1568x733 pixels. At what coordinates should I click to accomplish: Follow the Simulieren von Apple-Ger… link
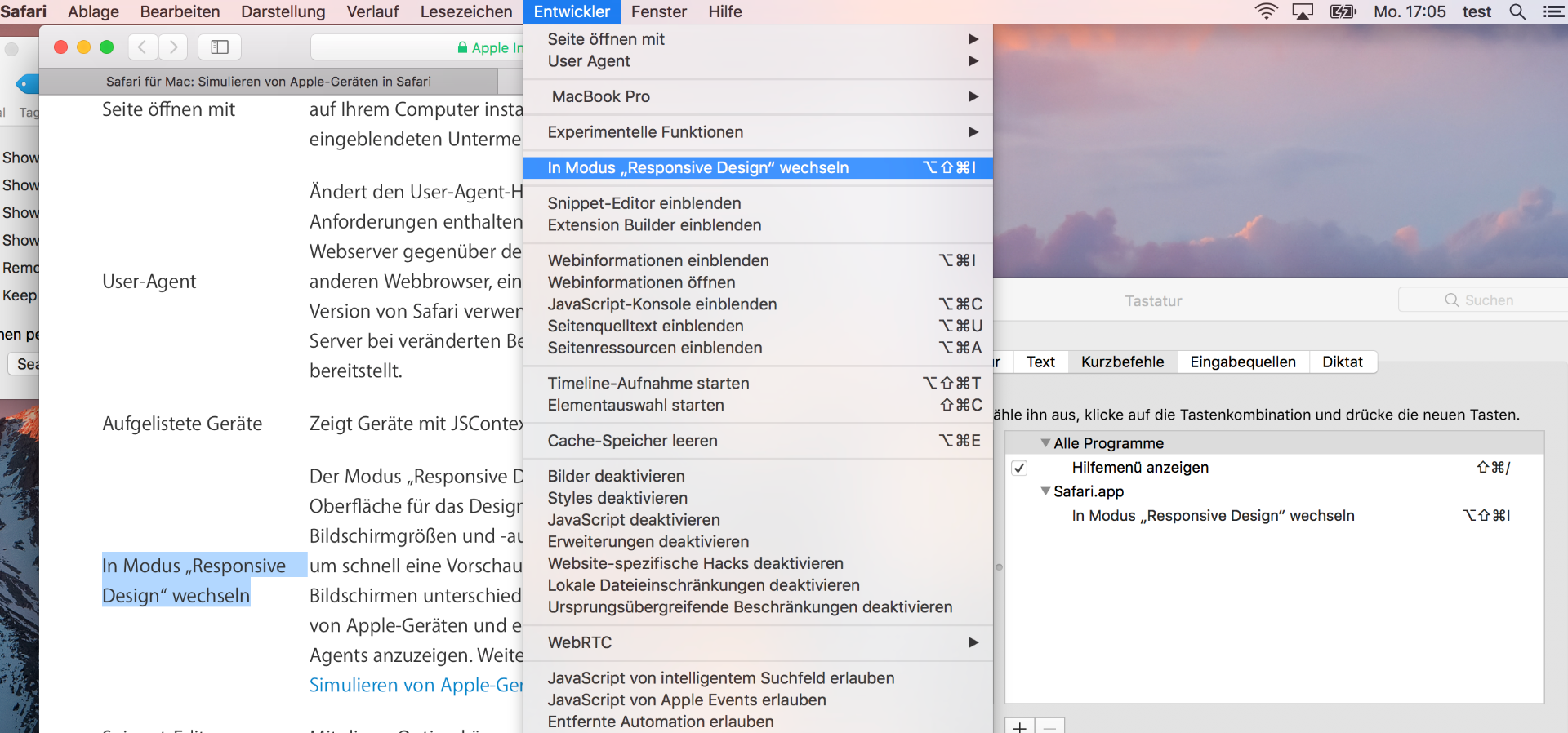tap(416, 685)
